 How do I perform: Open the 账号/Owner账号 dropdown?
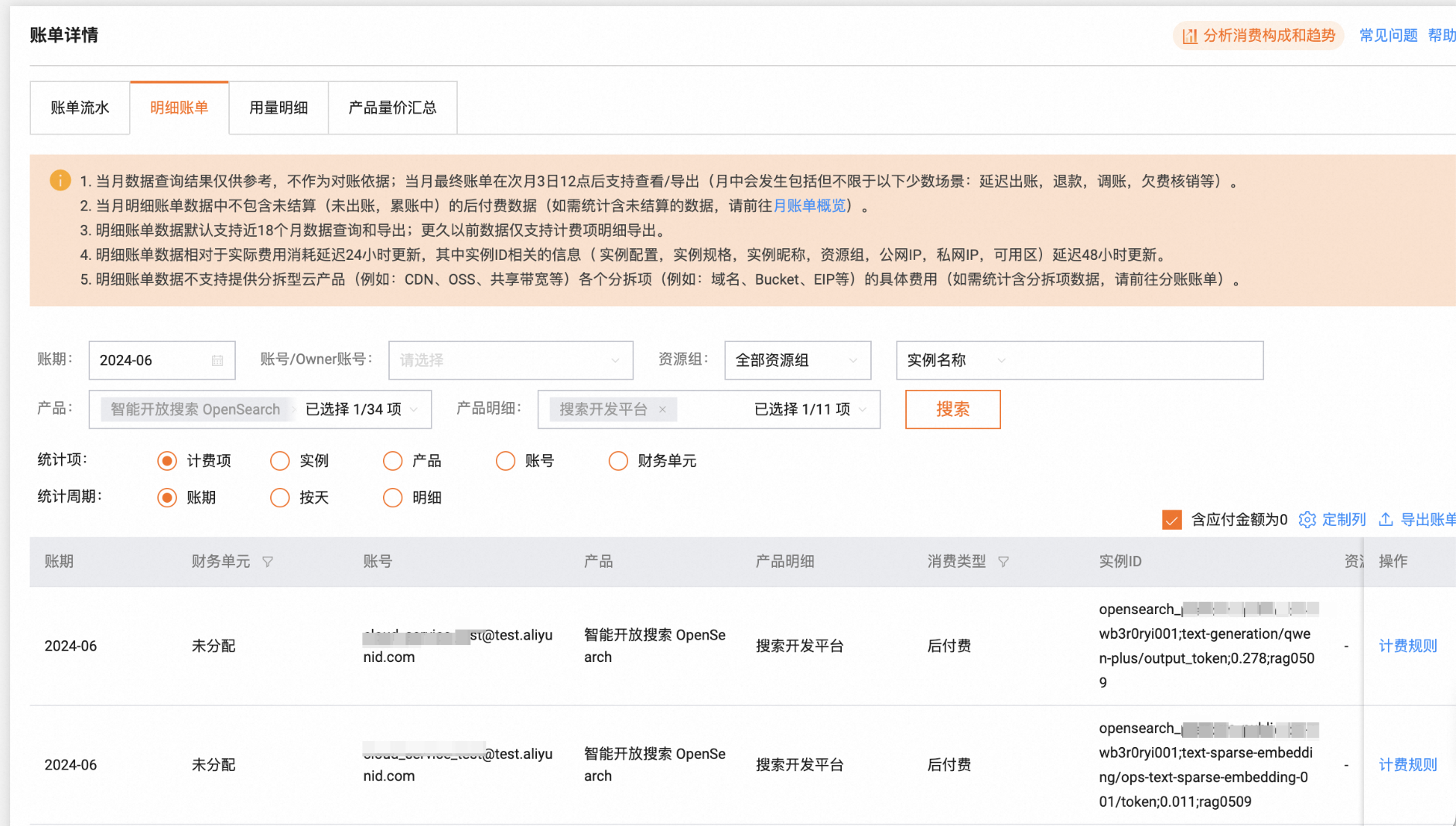tap(511, 360)
